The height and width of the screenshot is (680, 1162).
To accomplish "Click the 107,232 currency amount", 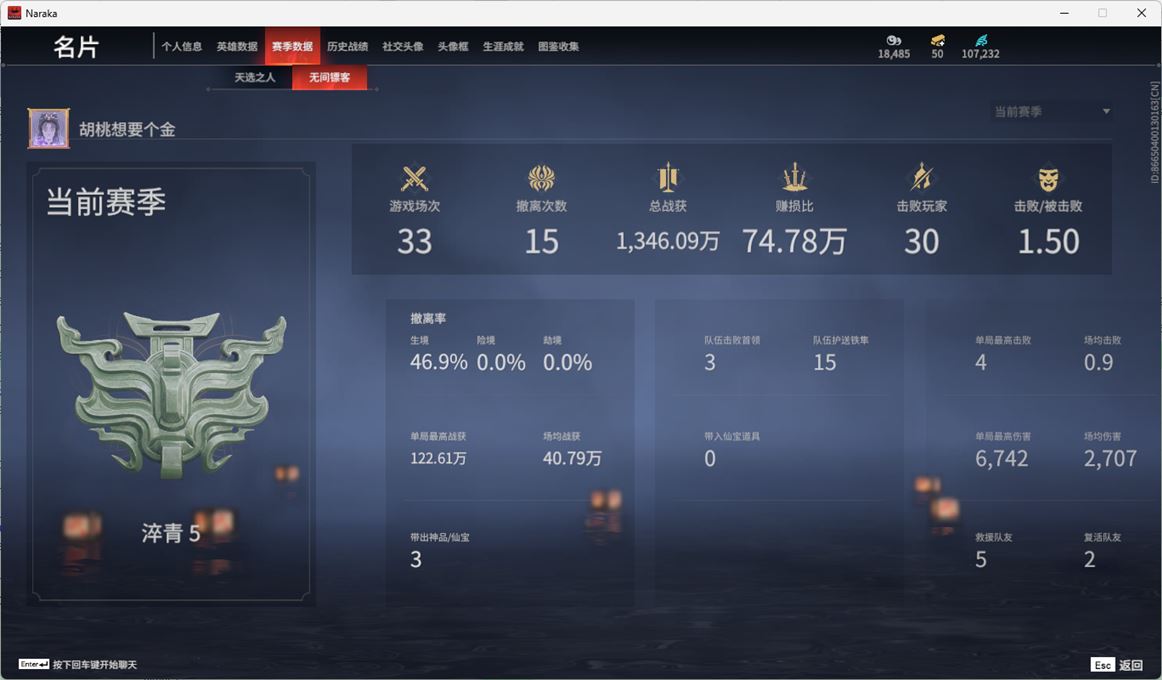I will click(x=980, y=54).
